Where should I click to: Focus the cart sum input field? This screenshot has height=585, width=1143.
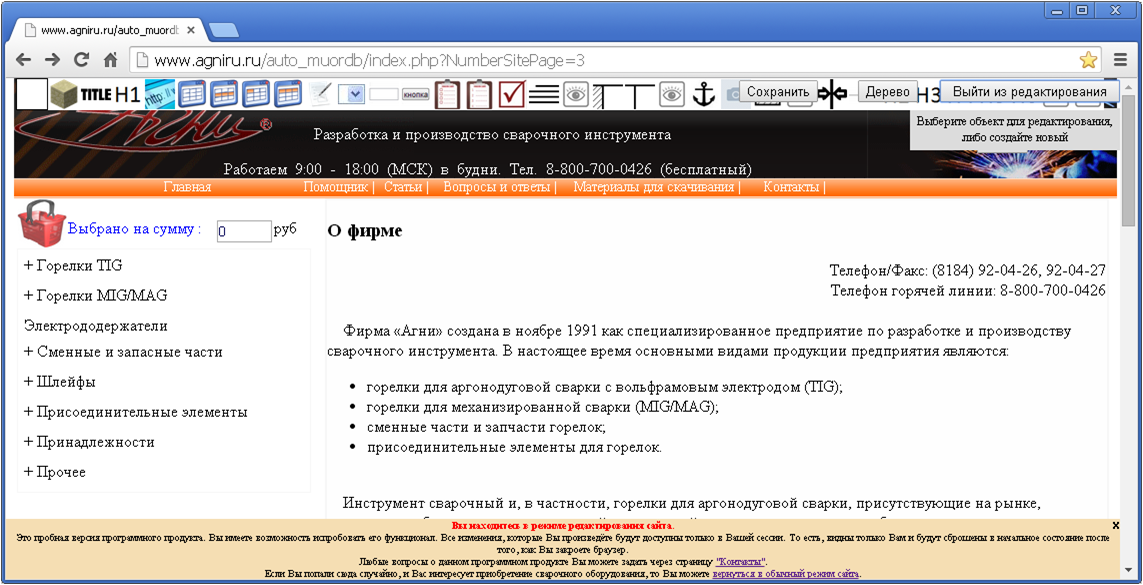click(244, 231)
